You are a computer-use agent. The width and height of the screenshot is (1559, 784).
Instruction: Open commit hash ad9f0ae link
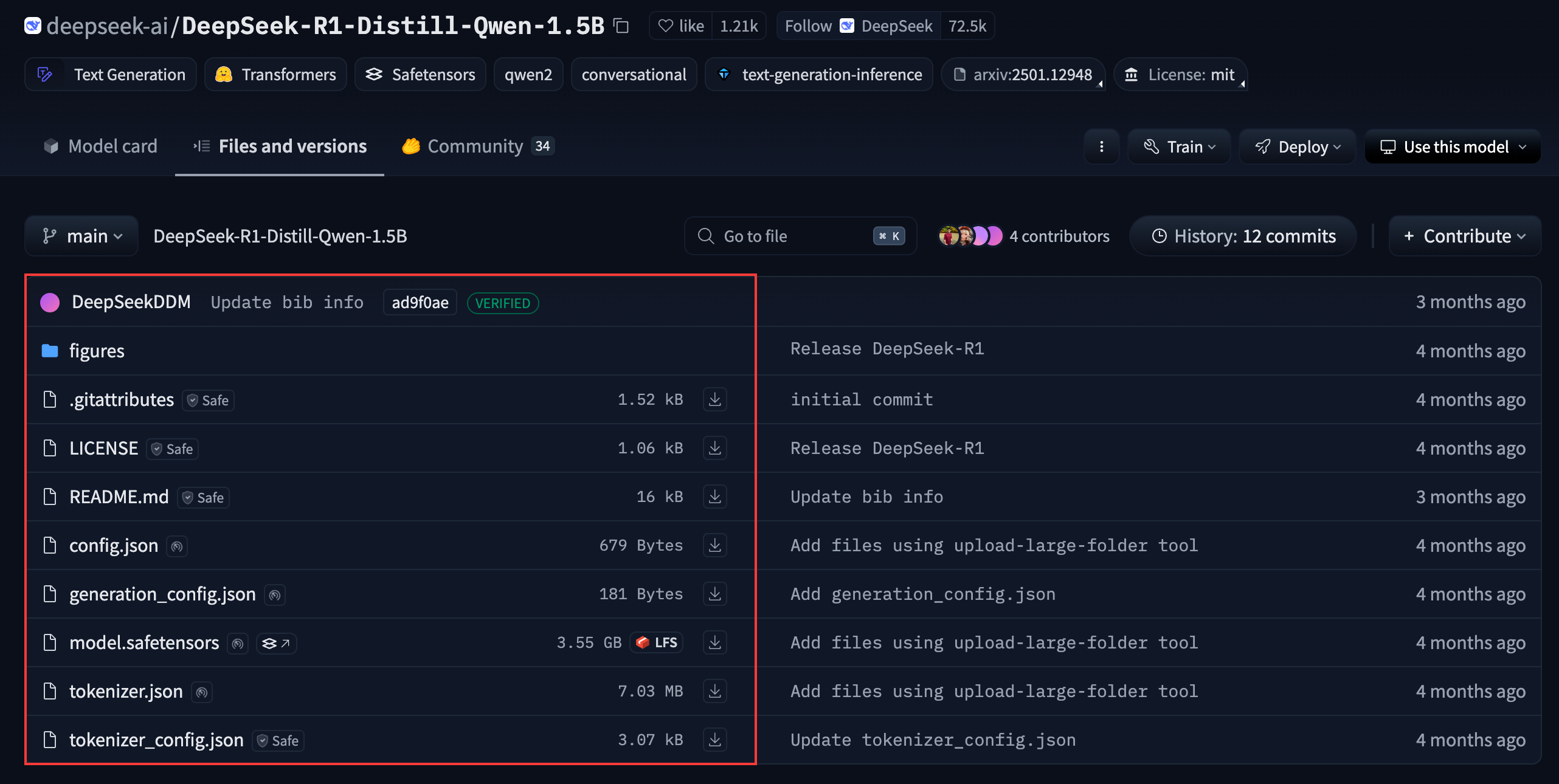pyautogui.click(x=420, y=303)
